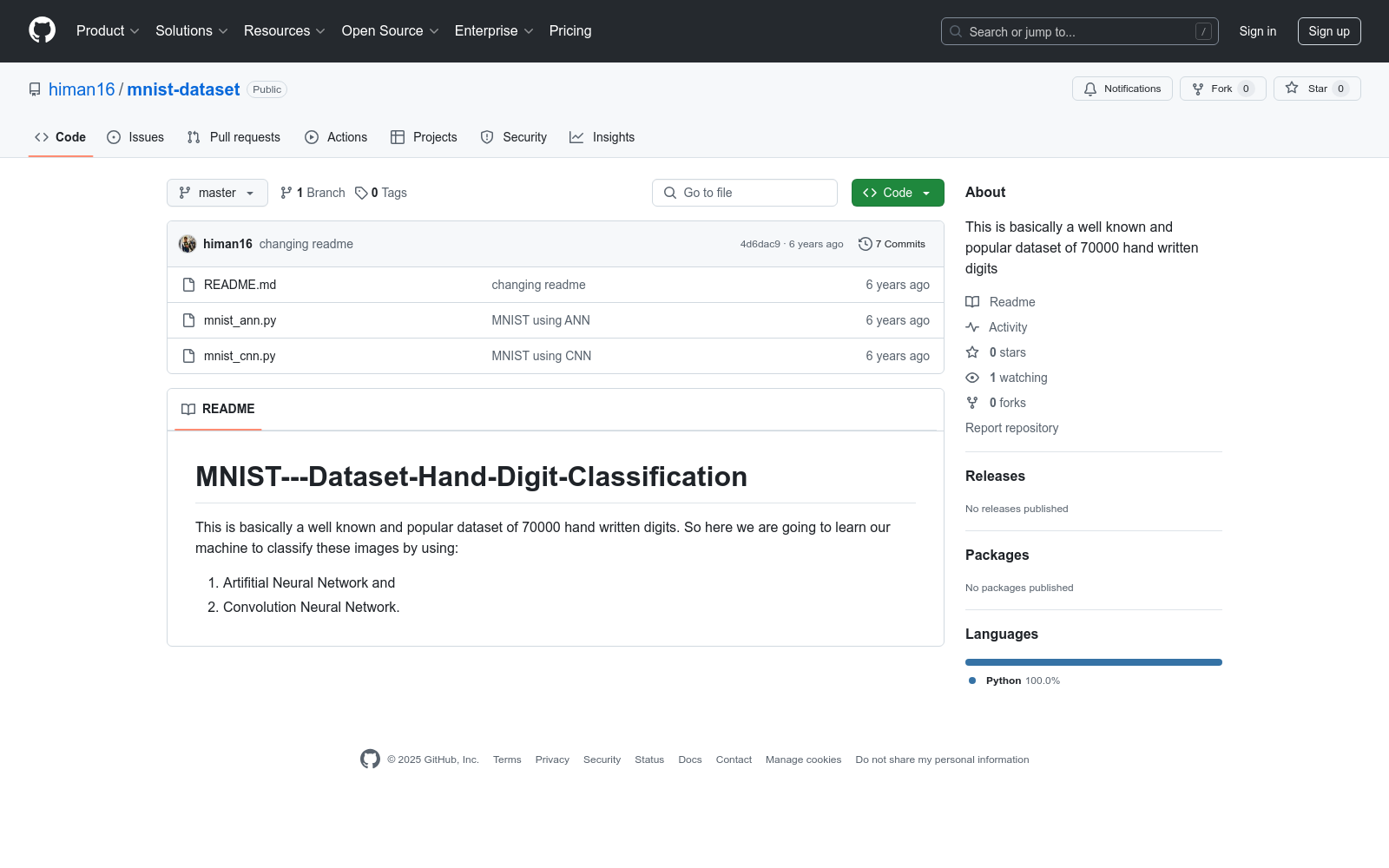The image size is (1389, 868).
Task: Select the README tab
Action: tap(218, 409)
